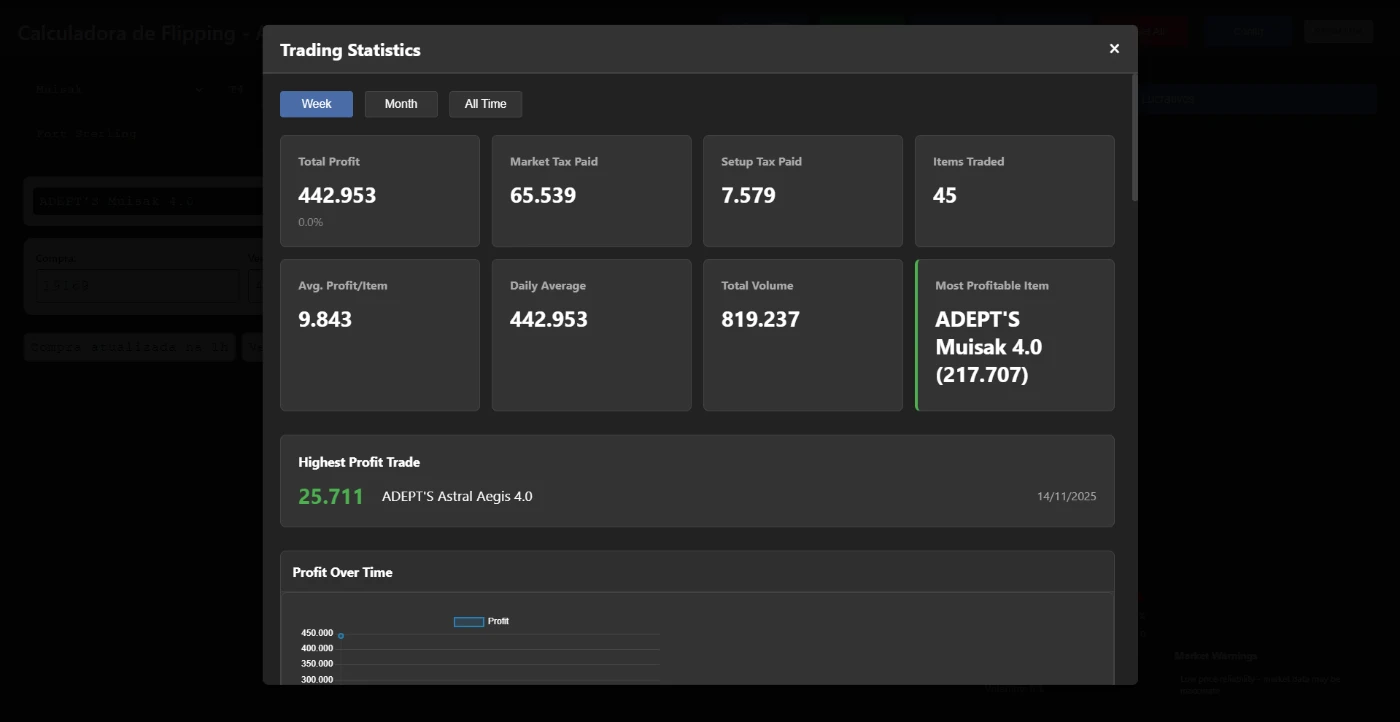Screen dimensions: 1400x722
Task: Open the Items Traded card
Action: (1014, 191)
